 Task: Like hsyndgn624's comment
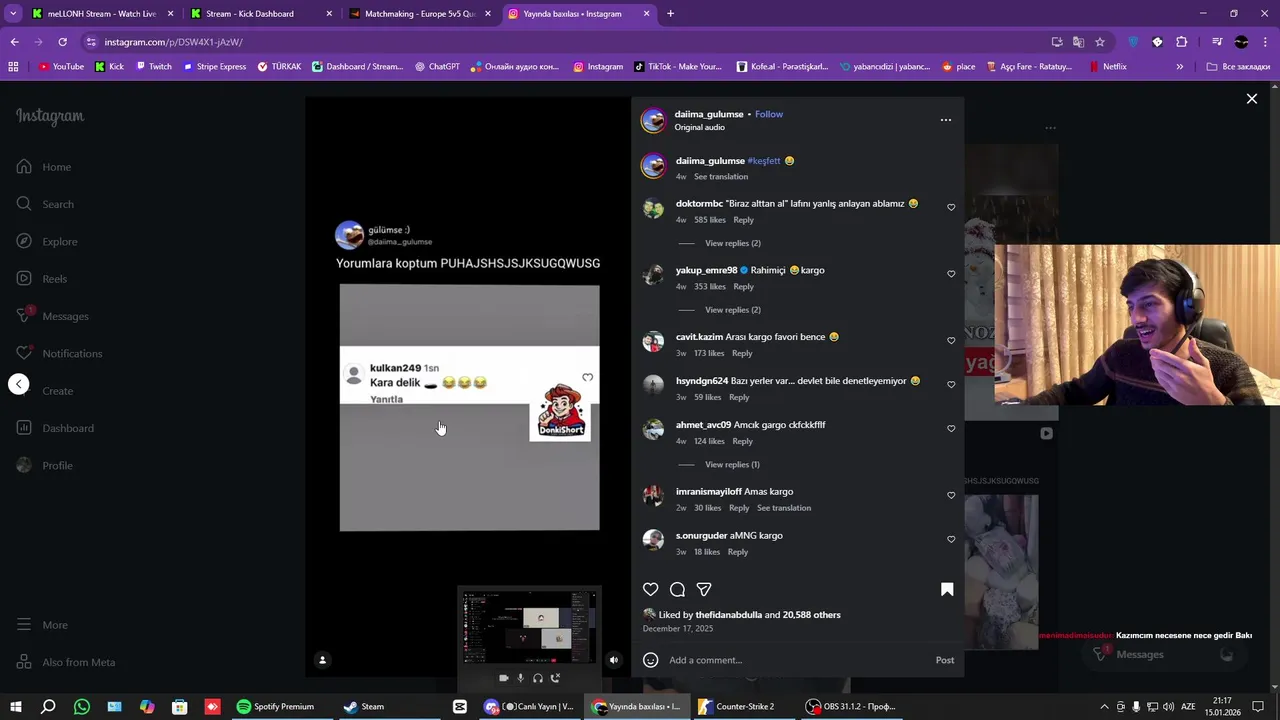(x=951, y=385)
